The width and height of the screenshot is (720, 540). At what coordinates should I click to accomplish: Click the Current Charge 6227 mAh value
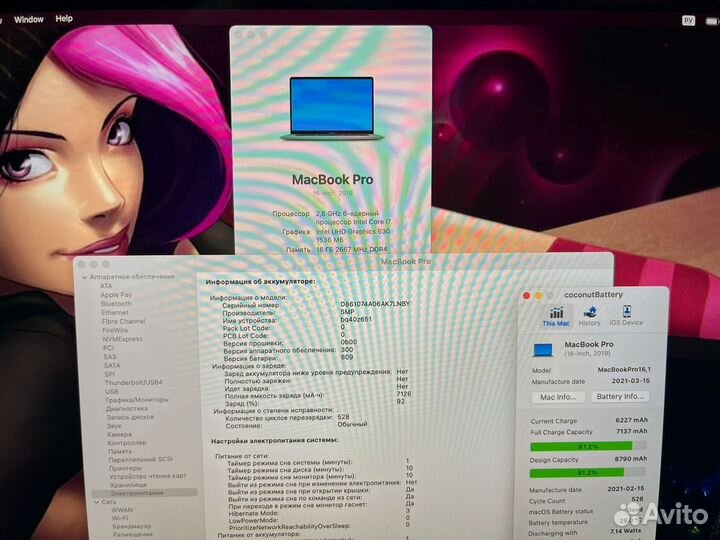pyautogui.click(x=631, y=420)
